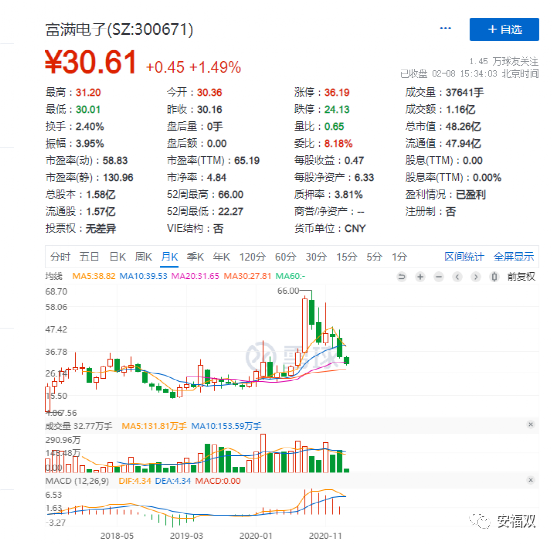This screenshot has height=545, width=553.
Task: Switch to the 30分 chart tab
Action: point(316,257)
